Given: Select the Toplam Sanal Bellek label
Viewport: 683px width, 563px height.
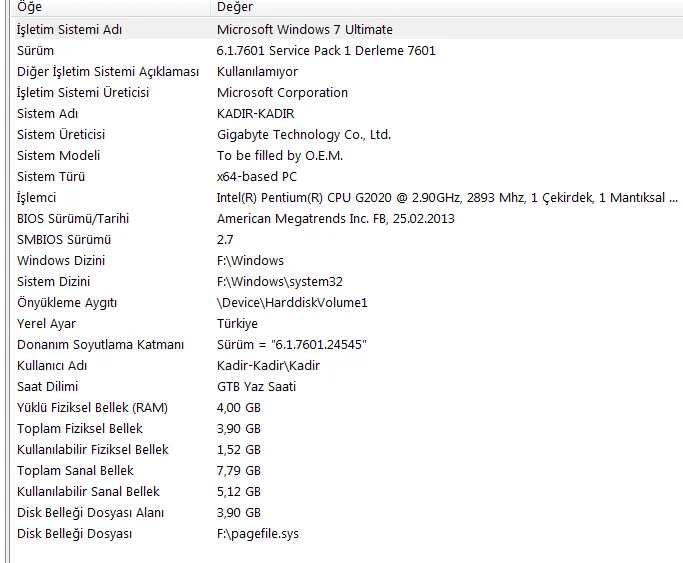Looking at the screenshot, I should (x=75, y=470).
